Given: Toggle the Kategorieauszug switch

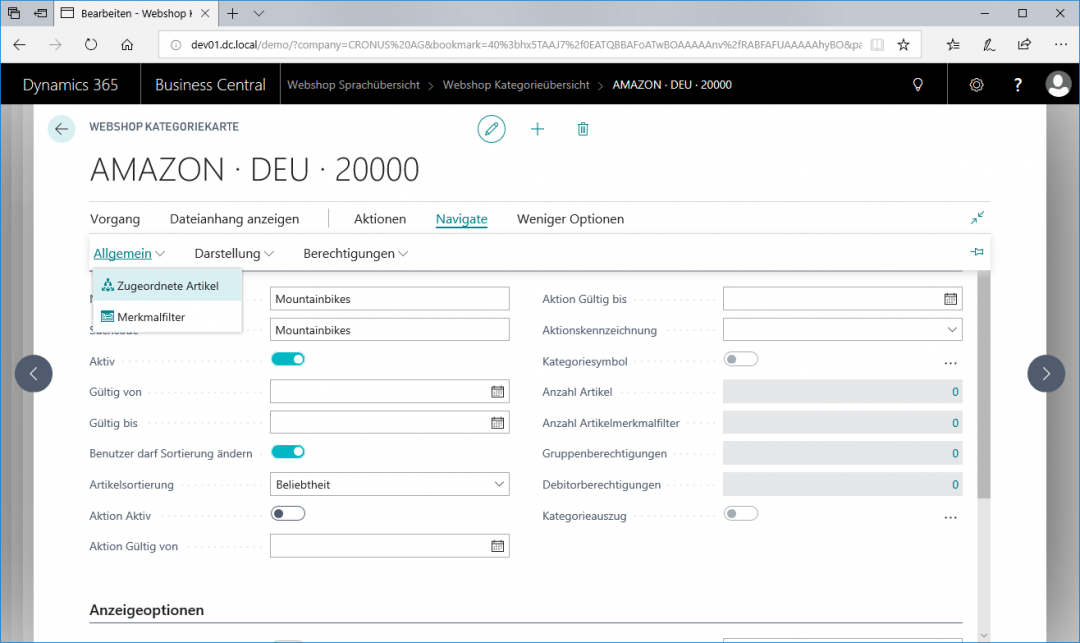Looking at the screenshot, I should click(x=741, y=514).
